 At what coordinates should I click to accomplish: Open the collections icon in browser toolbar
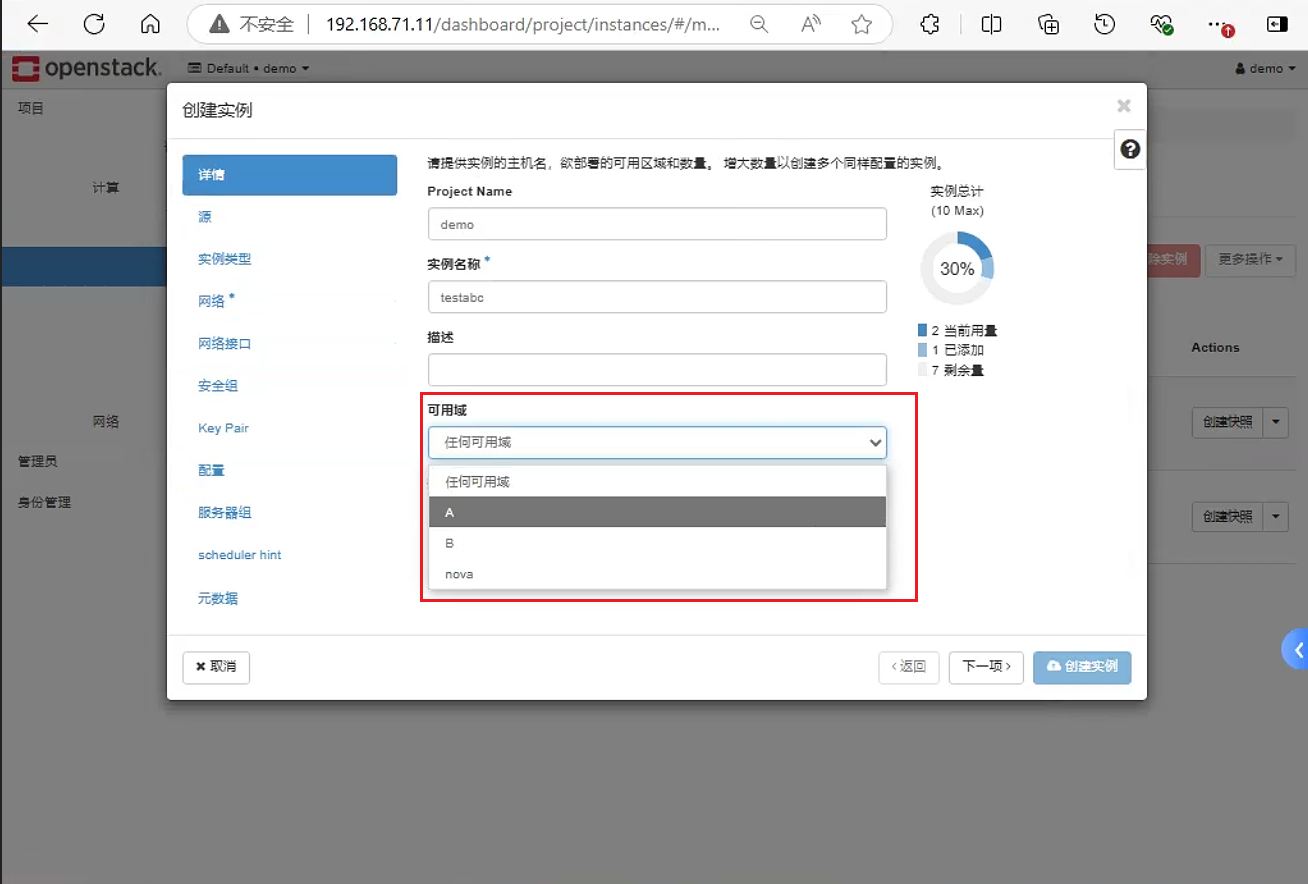[x=1048, y=25]
